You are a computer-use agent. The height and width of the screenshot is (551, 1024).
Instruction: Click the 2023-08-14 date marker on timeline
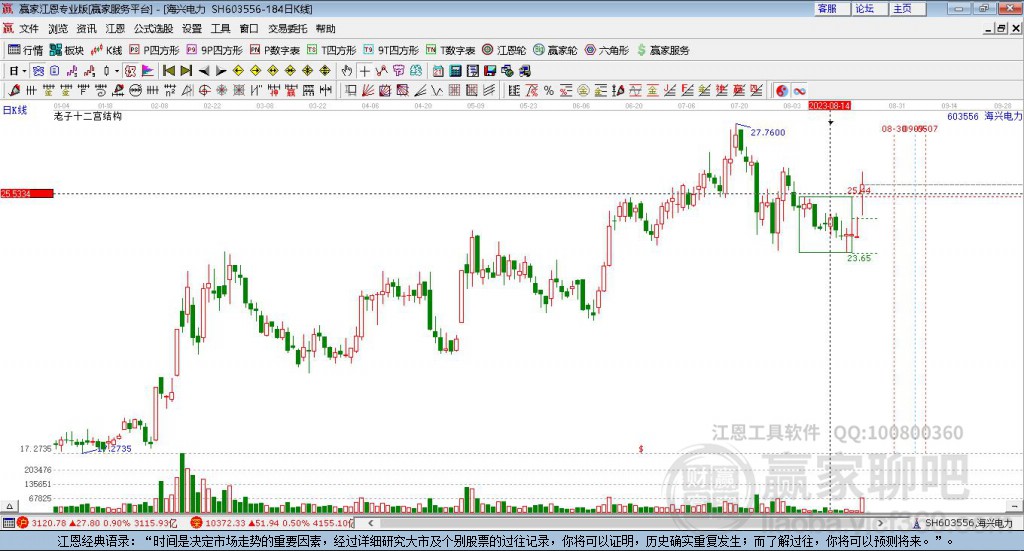click(829, 105)
